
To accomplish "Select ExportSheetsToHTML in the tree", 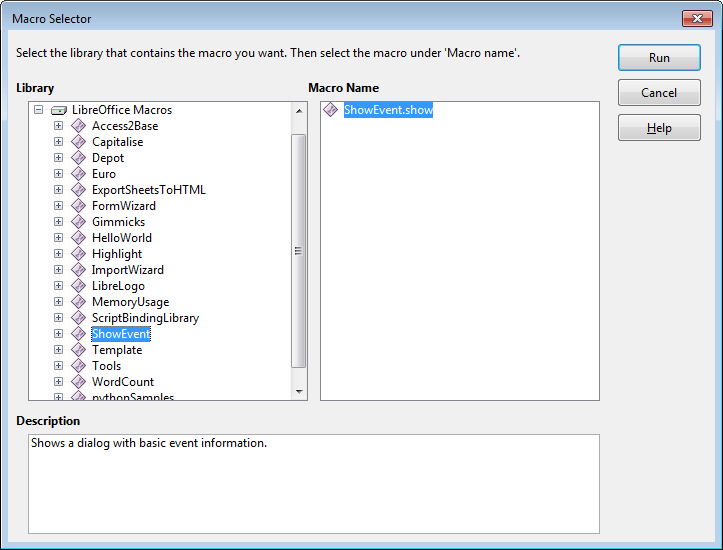I will [148, 189].
